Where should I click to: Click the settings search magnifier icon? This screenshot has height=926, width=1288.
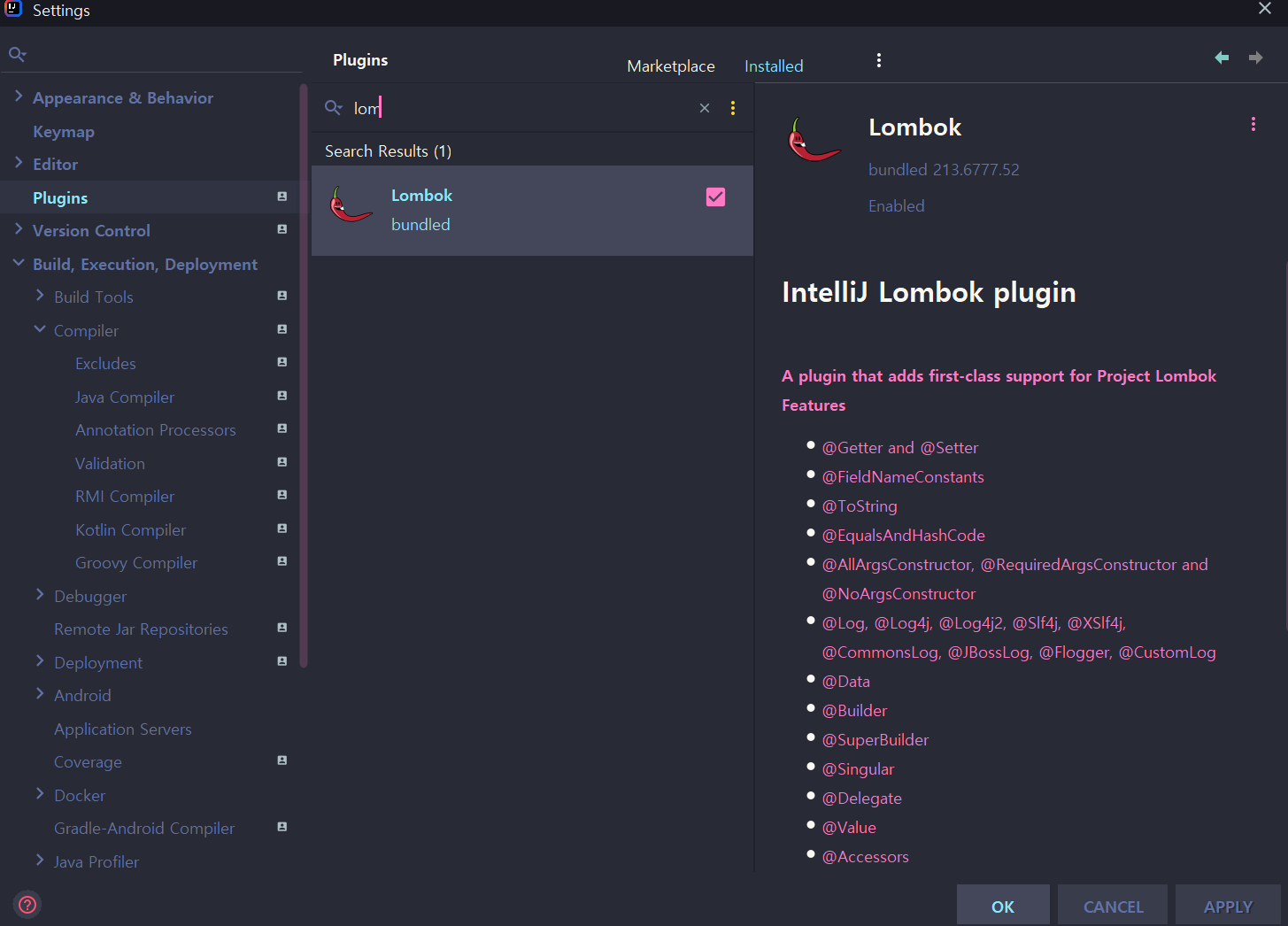point(17,55)
